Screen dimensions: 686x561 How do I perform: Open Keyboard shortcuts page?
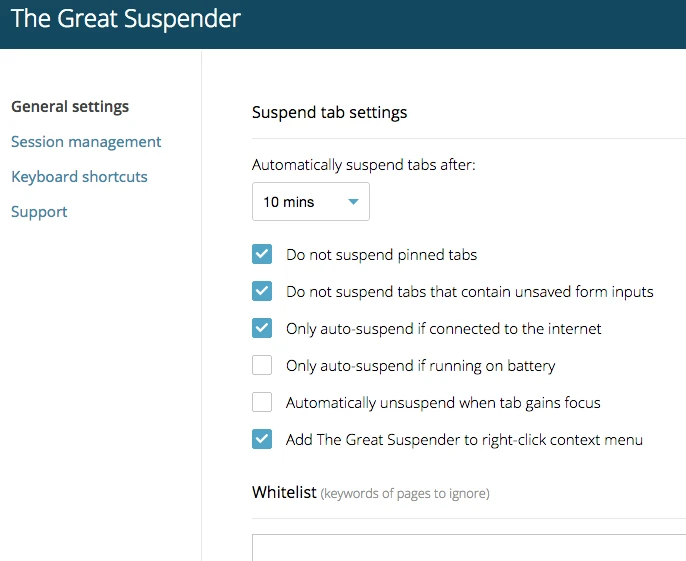pyautogui.click(x=79, y=177)
